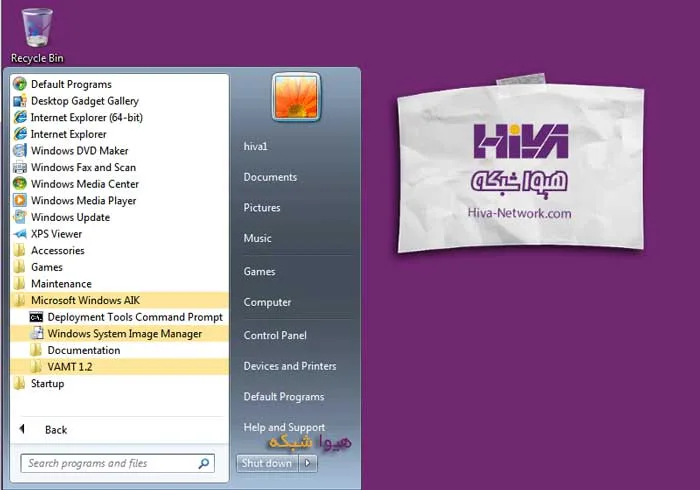
Task: Click the Windows Media Center icon
Action: click(20, 184)
